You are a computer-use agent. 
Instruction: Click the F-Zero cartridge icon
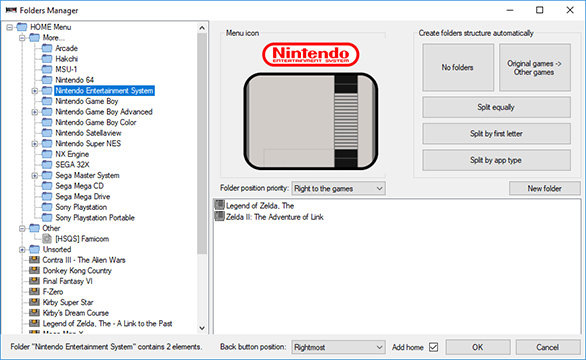pyautogui.click(x=34, y=292)
